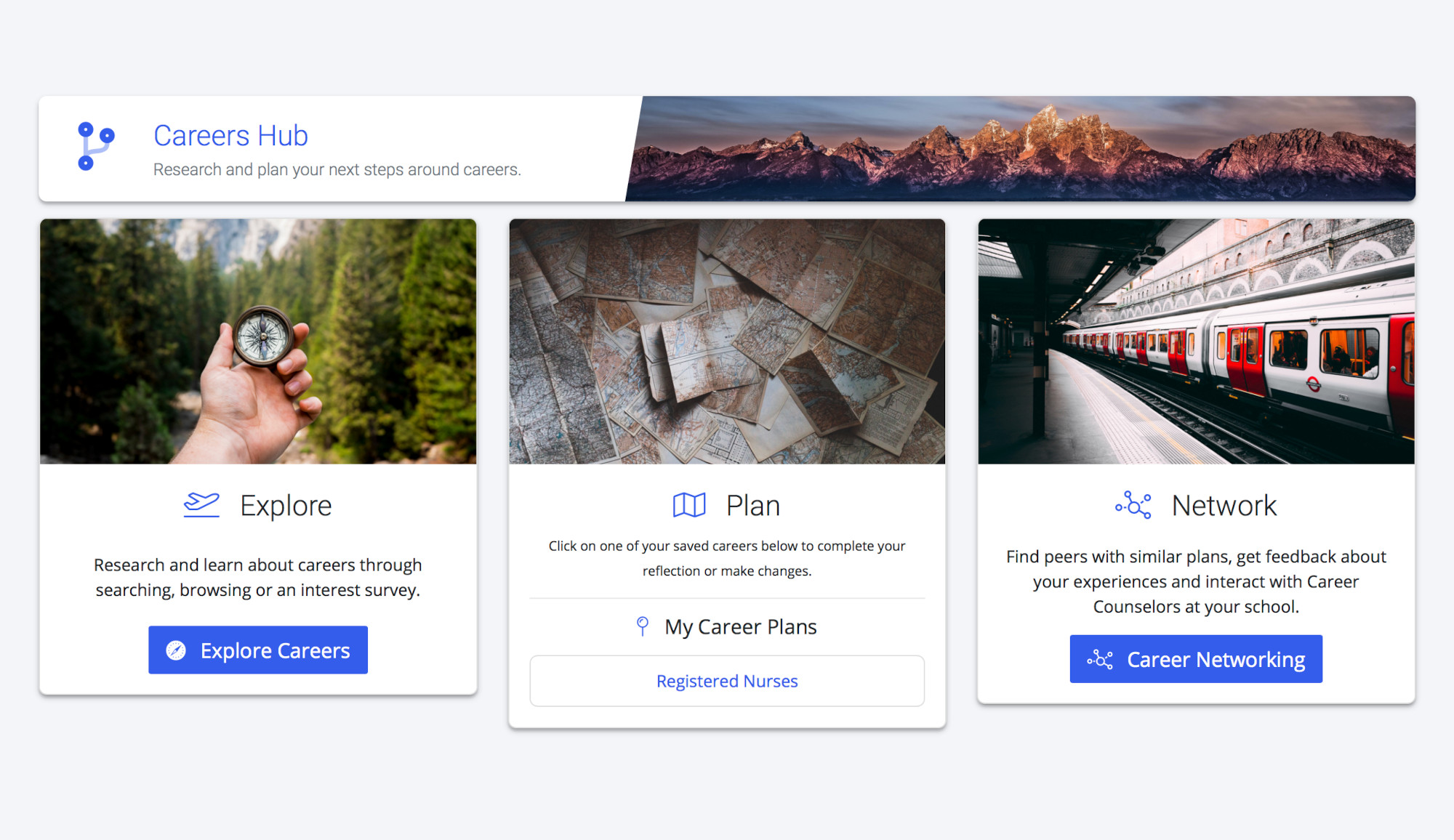Click the mountain range banner image

[1021, 148]
